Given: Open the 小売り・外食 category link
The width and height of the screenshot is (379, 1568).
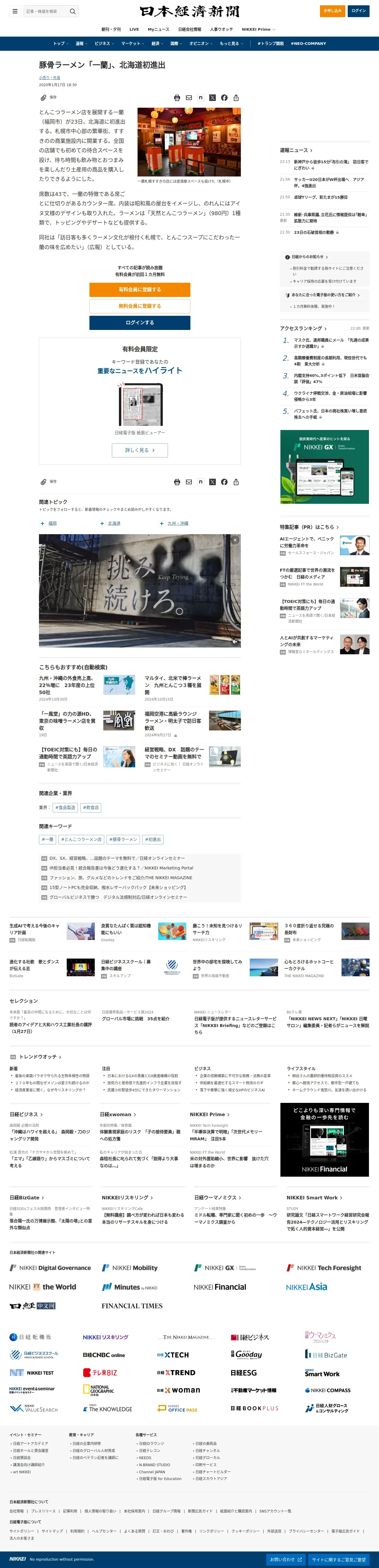Looking at the screenshot, I should click(x=49, y=78).
